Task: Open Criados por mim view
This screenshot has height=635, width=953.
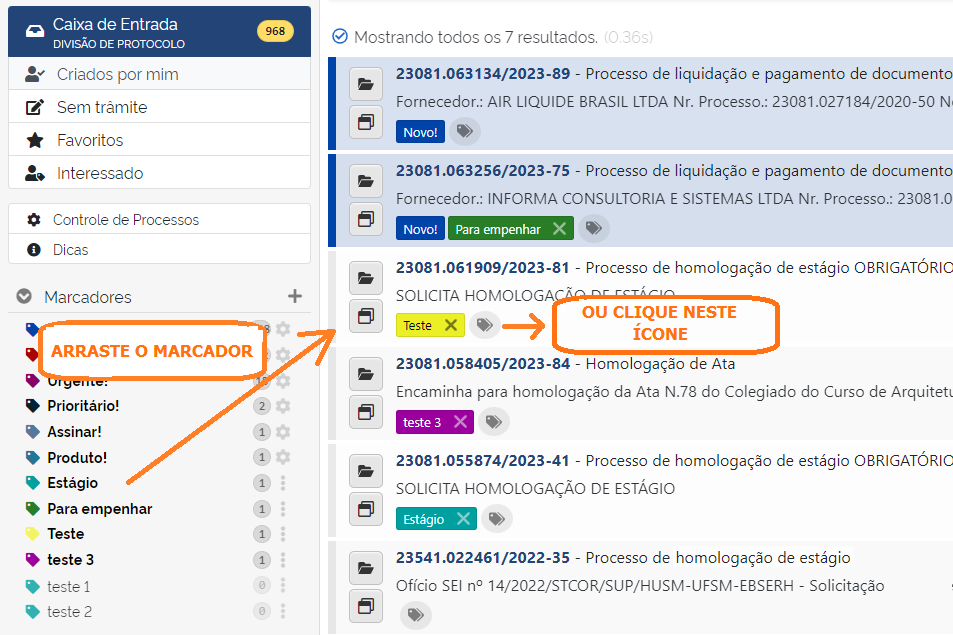Action: (117, 74)
